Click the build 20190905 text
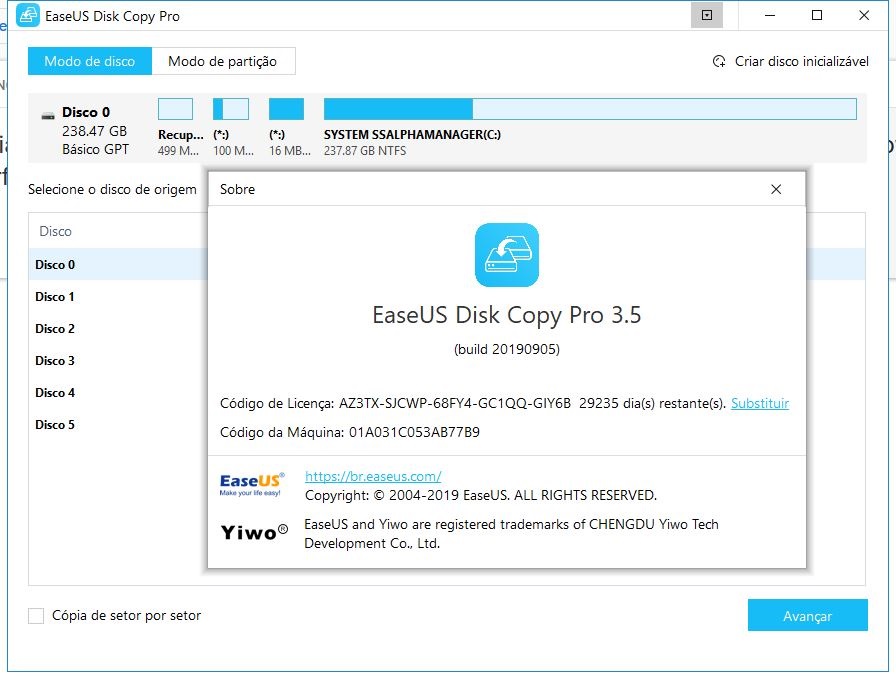 coord(507,349)
